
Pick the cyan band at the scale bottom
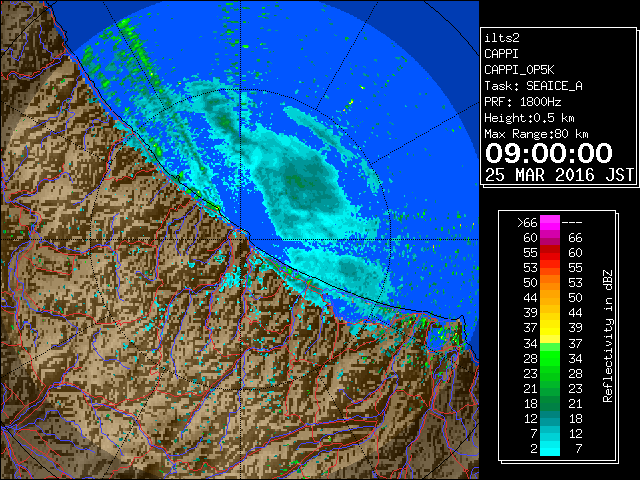click(550, 449)
